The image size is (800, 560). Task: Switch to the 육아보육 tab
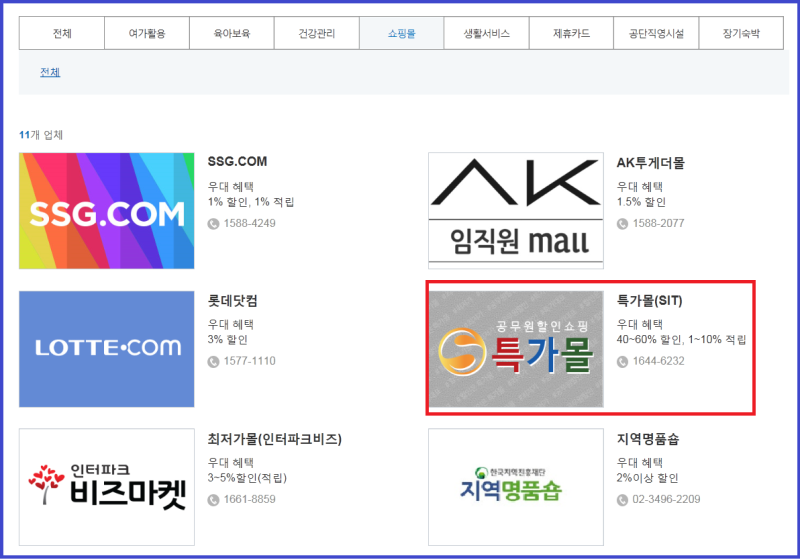[232, 33]
